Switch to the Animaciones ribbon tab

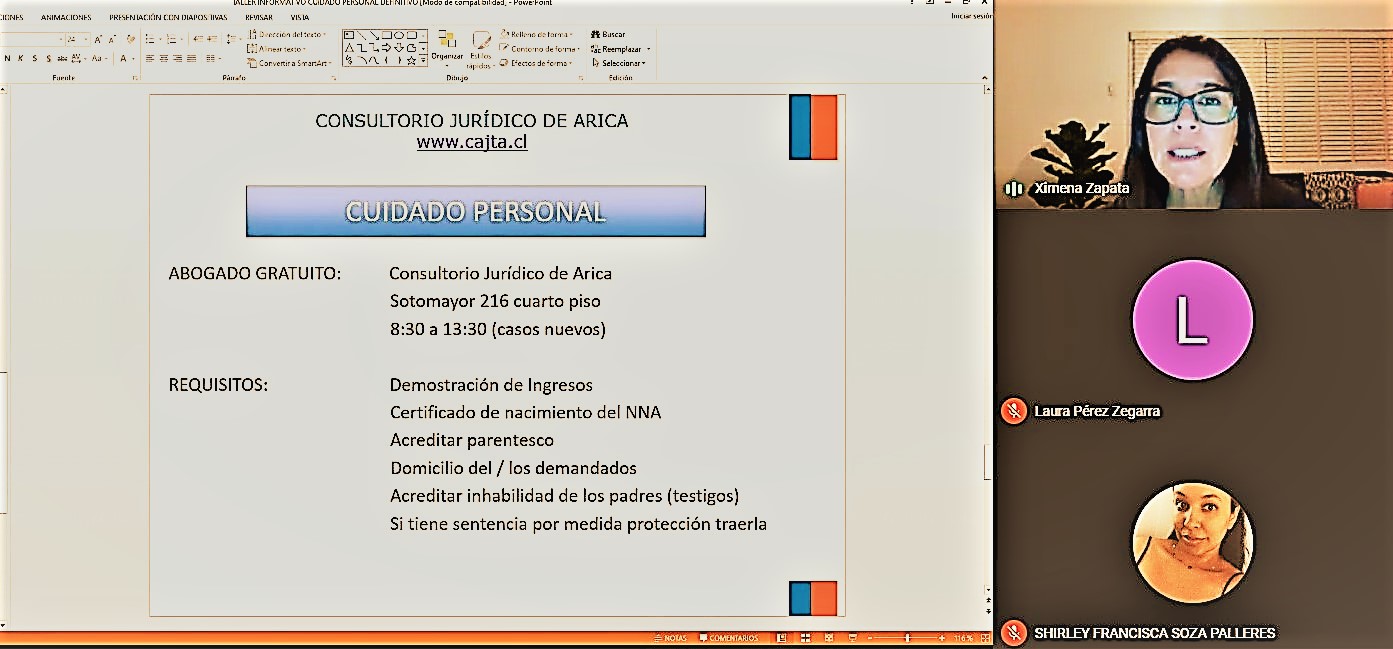click(64, 16)
